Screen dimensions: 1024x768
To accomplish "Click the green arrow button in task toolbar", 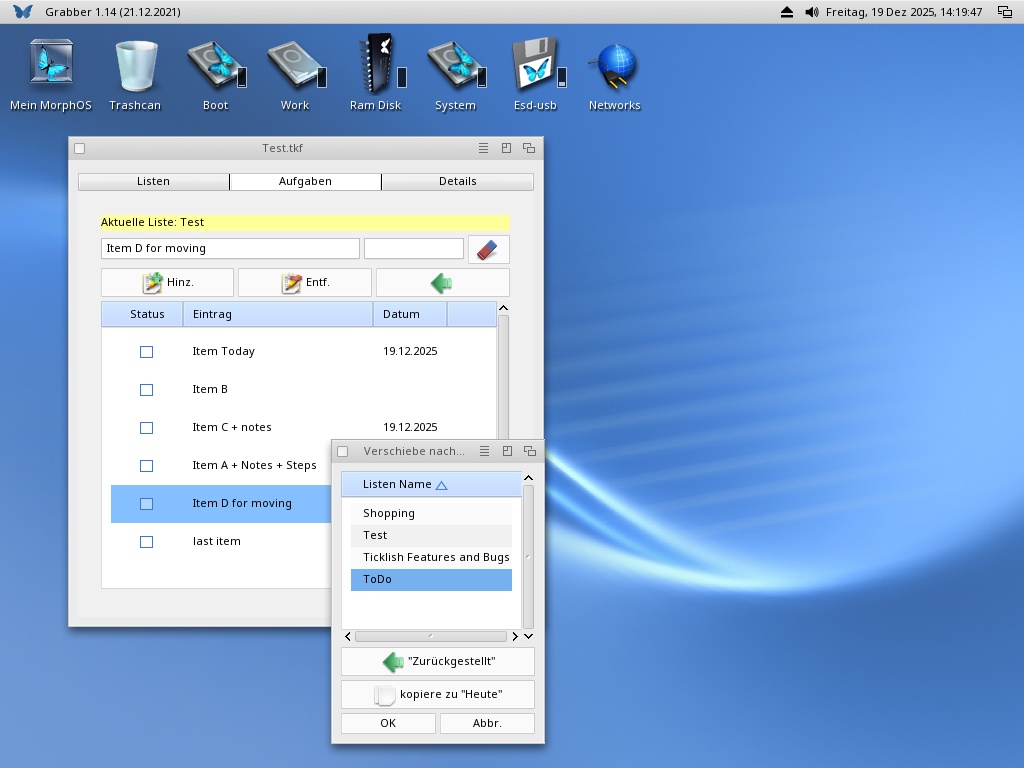I will pos(442,283).
